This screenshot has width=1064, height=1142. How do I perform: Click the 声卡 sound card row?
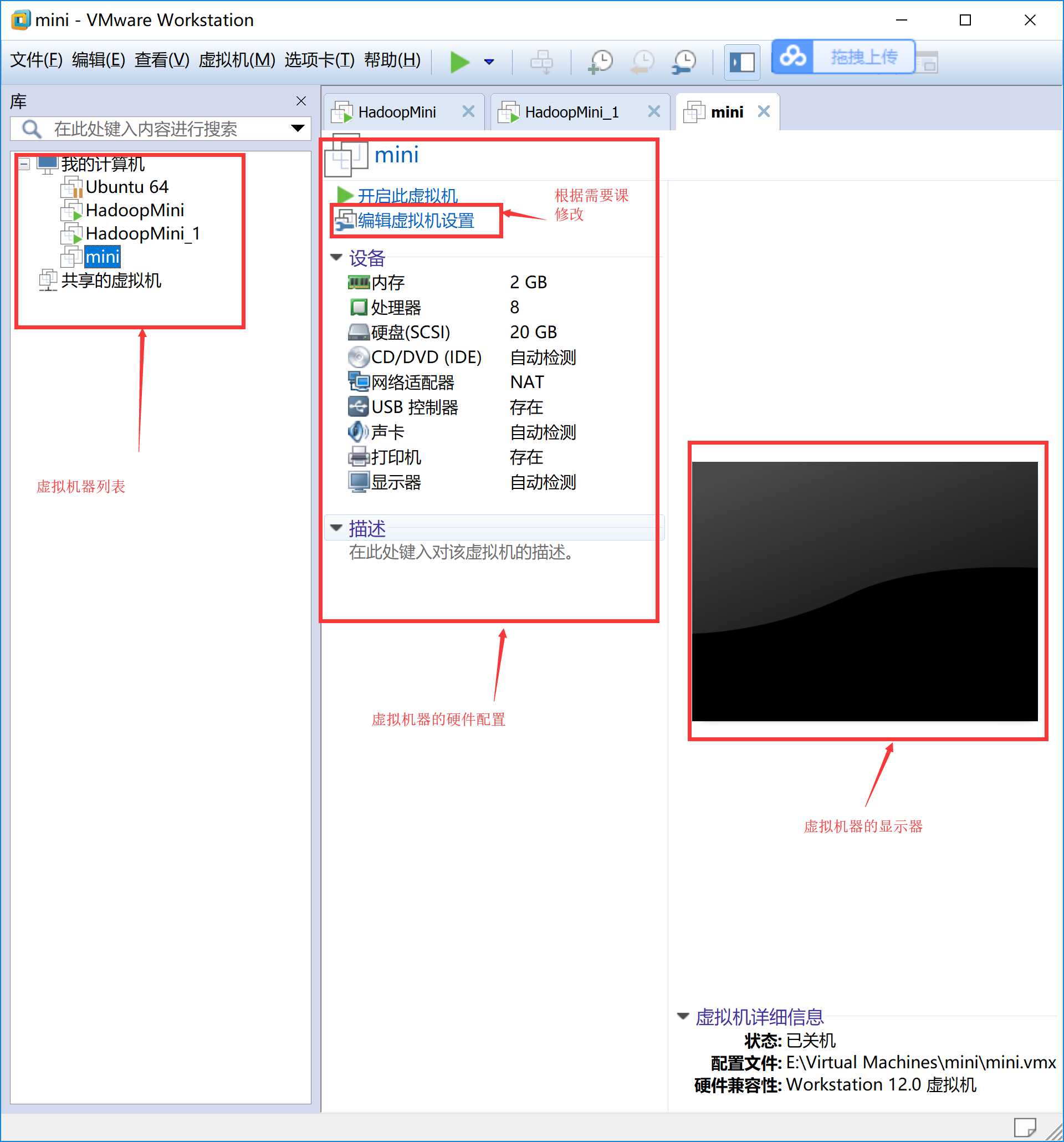coord(462,432)
